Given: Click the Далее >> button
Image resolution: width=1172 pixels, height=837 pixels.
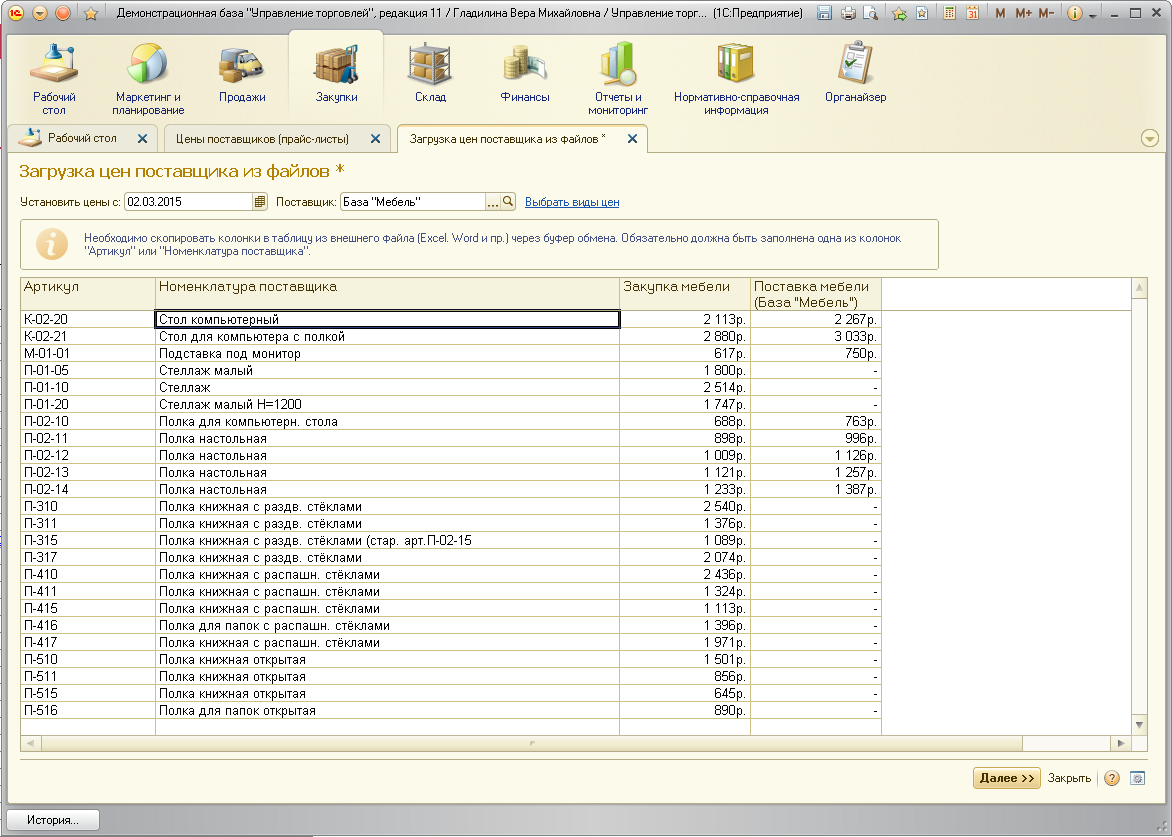Looking at the screenshot, I should 1006,778.
